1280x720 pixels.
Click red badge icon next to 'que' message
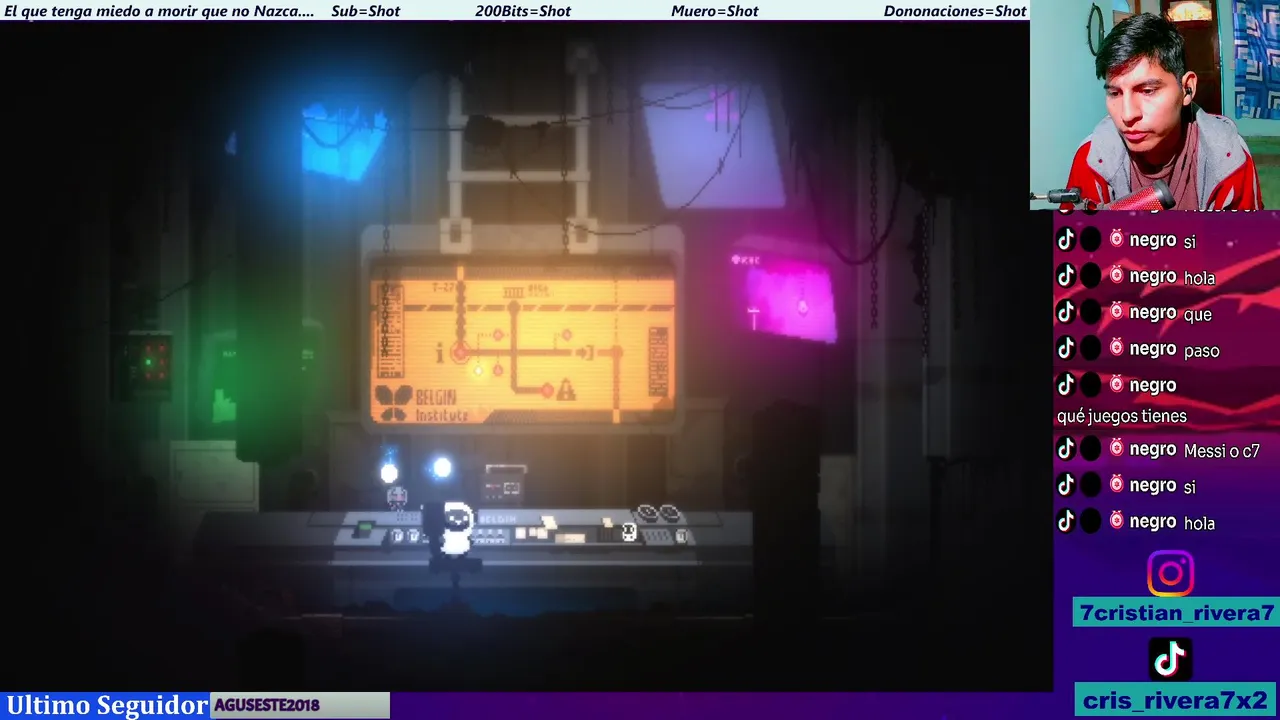click(1116, 312)
